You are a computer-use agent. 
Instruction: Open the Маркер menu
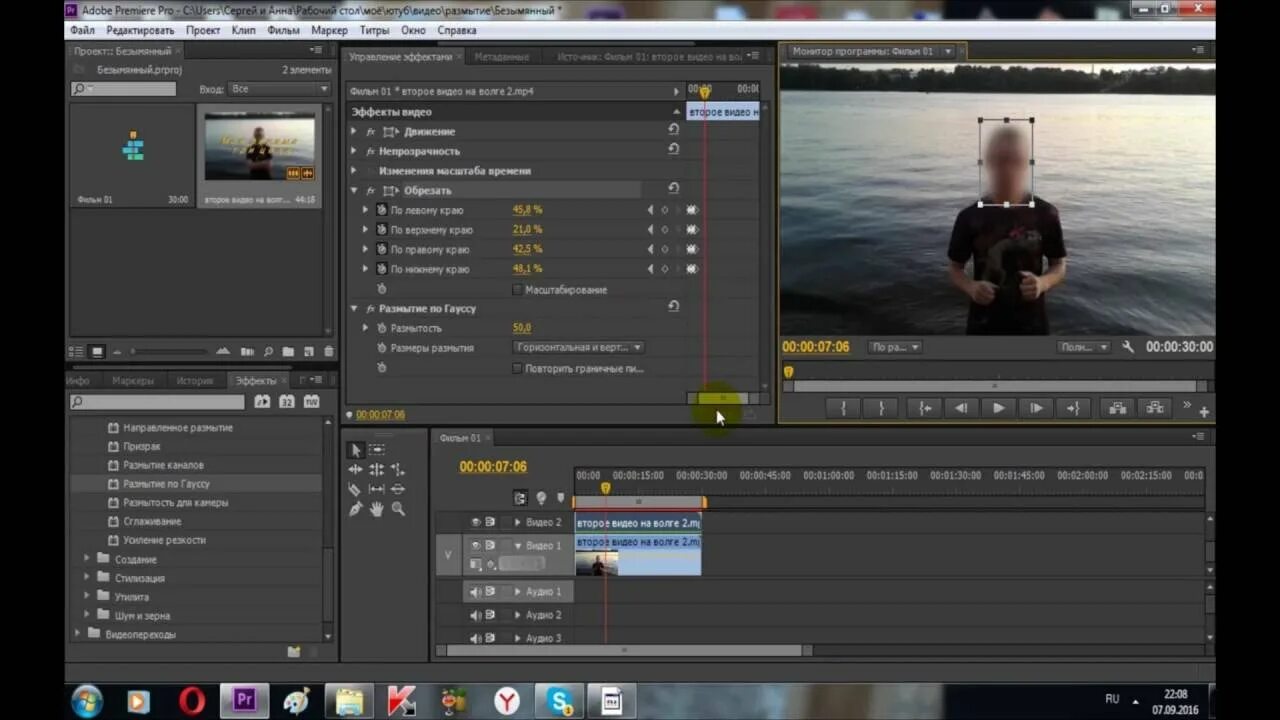(x=329, y=30)
